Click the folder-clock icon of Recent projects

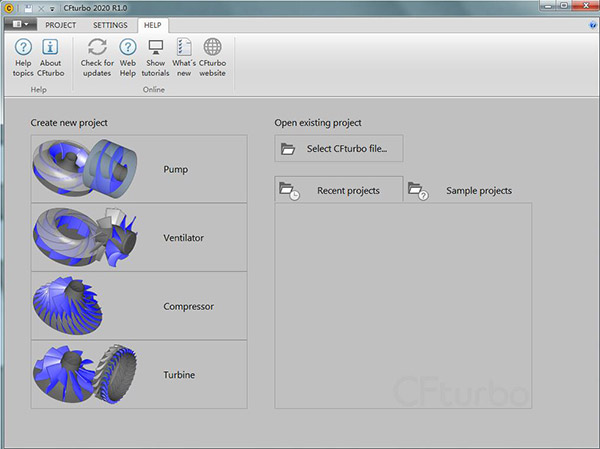pyautogui.click(x=289, y=191)
